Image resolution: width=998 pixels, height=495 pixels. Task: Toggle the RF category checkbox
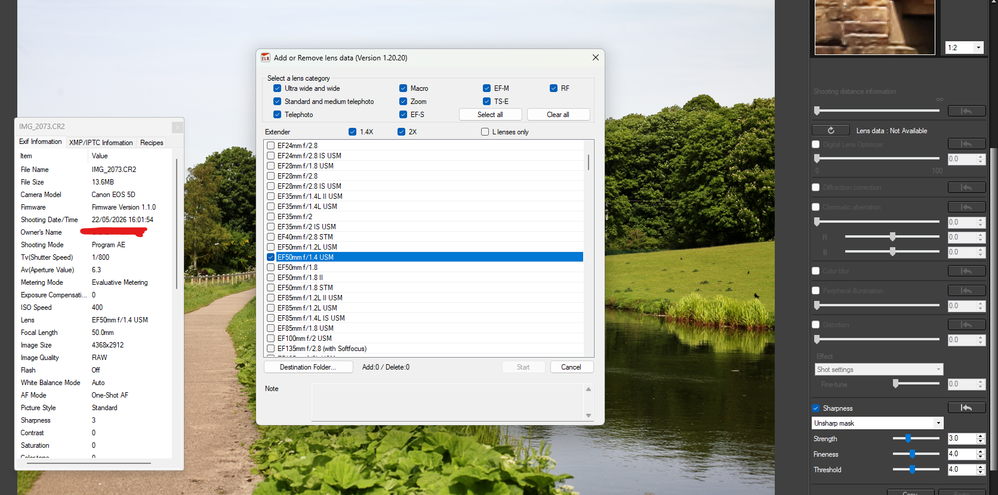tap(554, 88)
